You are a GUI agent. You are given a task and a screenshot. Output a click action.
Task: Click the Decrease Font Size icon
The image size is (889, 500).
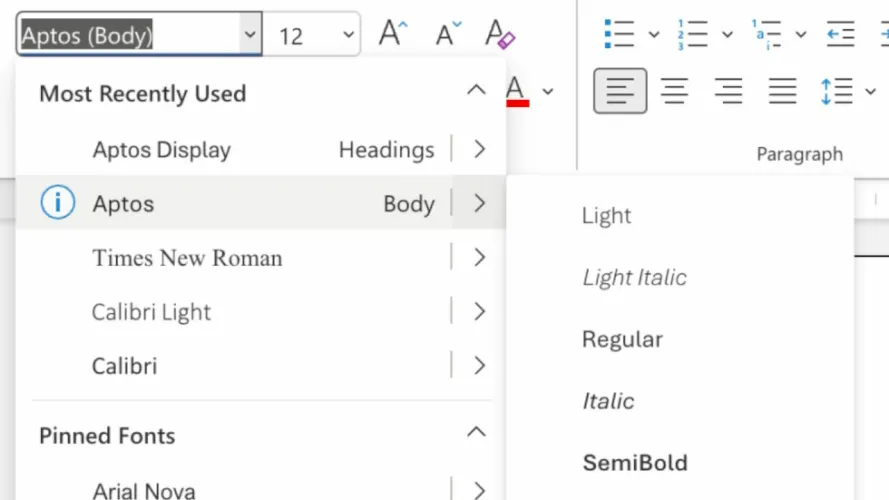tap(449, 35)
